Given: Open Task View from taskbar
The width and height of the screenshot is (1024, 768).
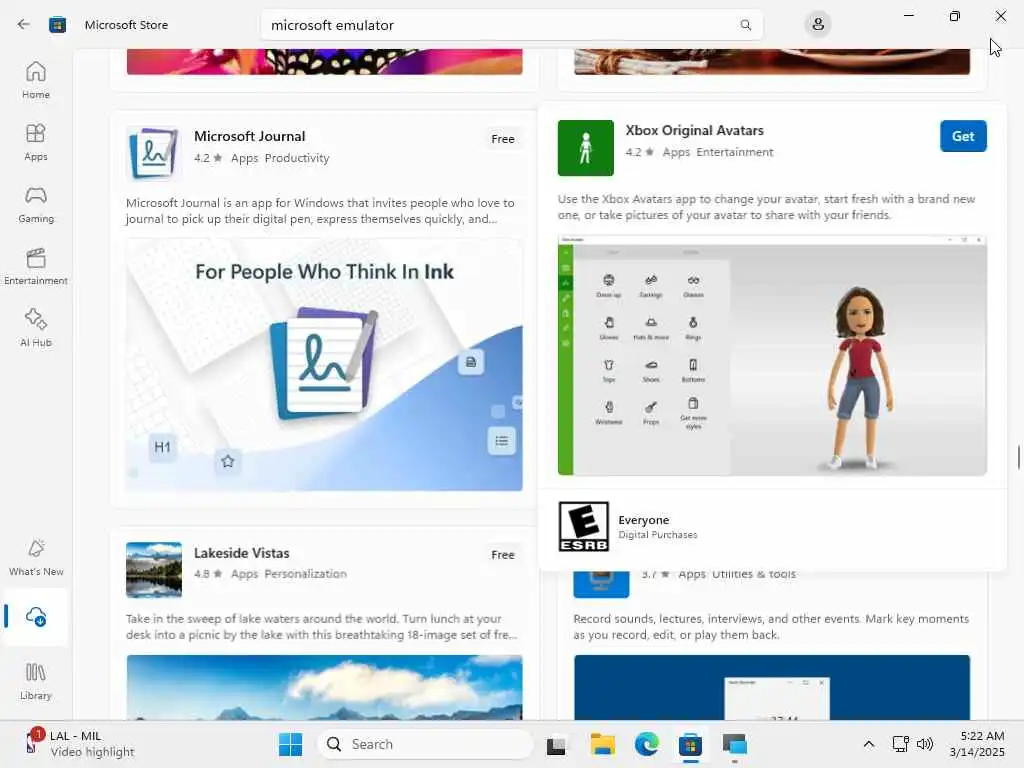Looking at the screenshot, I should 556,744.
